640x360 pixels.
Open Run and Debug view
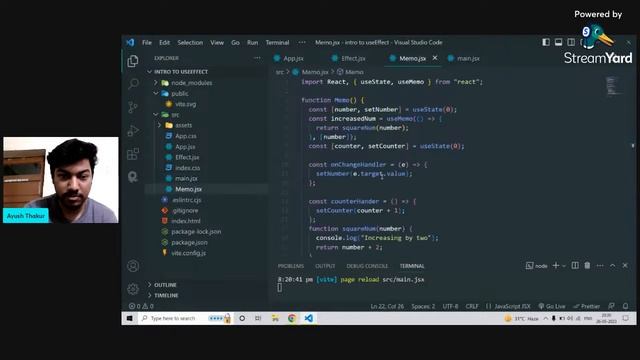click(x=133, y=131)
